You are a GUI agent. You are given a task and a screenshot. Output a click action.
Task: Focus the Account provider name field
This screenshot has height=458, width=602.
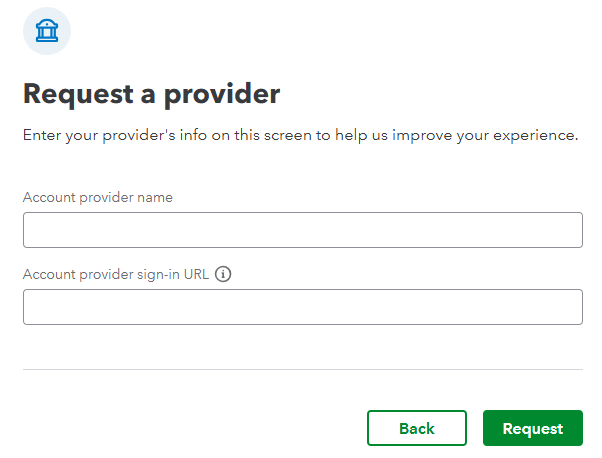click(303, 230)
